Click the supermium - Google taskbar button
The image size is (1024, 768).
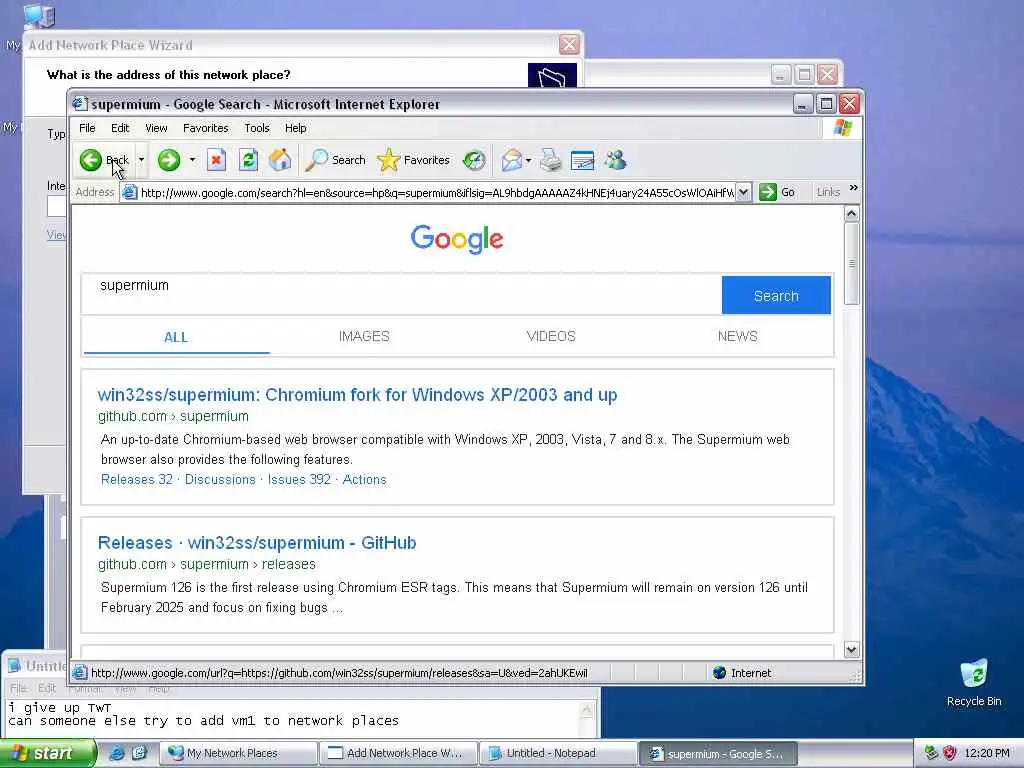[x=717, y=754]
